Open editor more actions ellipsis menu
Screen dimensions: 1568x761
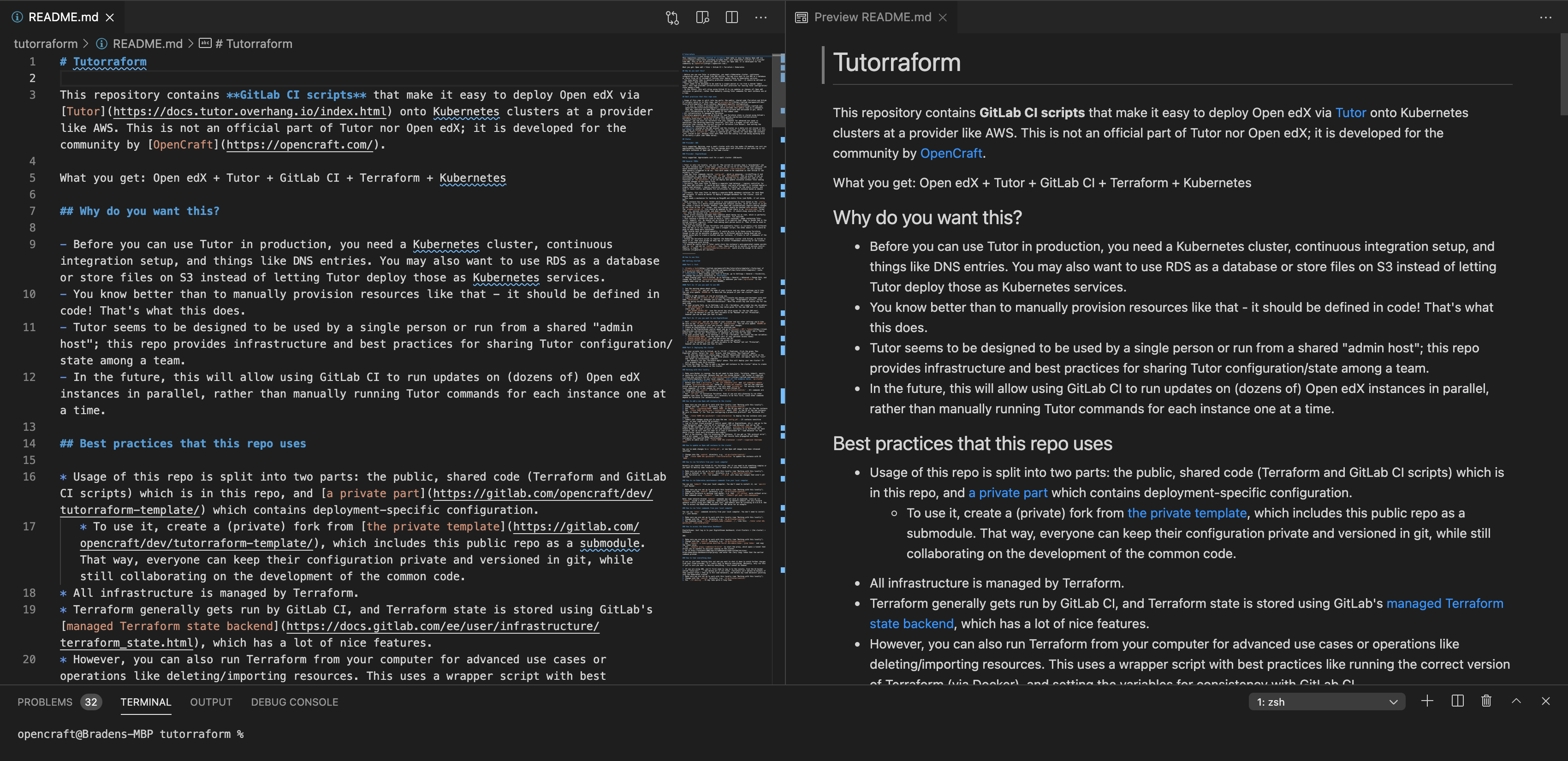click(761, 18)
